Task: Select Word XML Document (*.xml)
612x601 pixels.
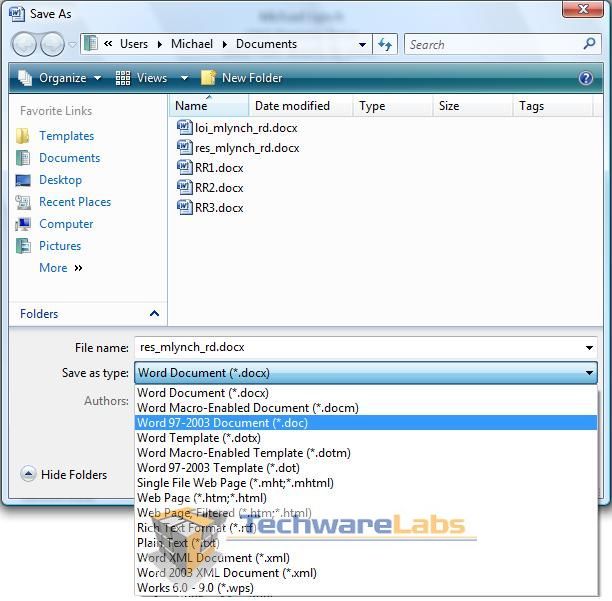Action: click(x=366, y=558)
